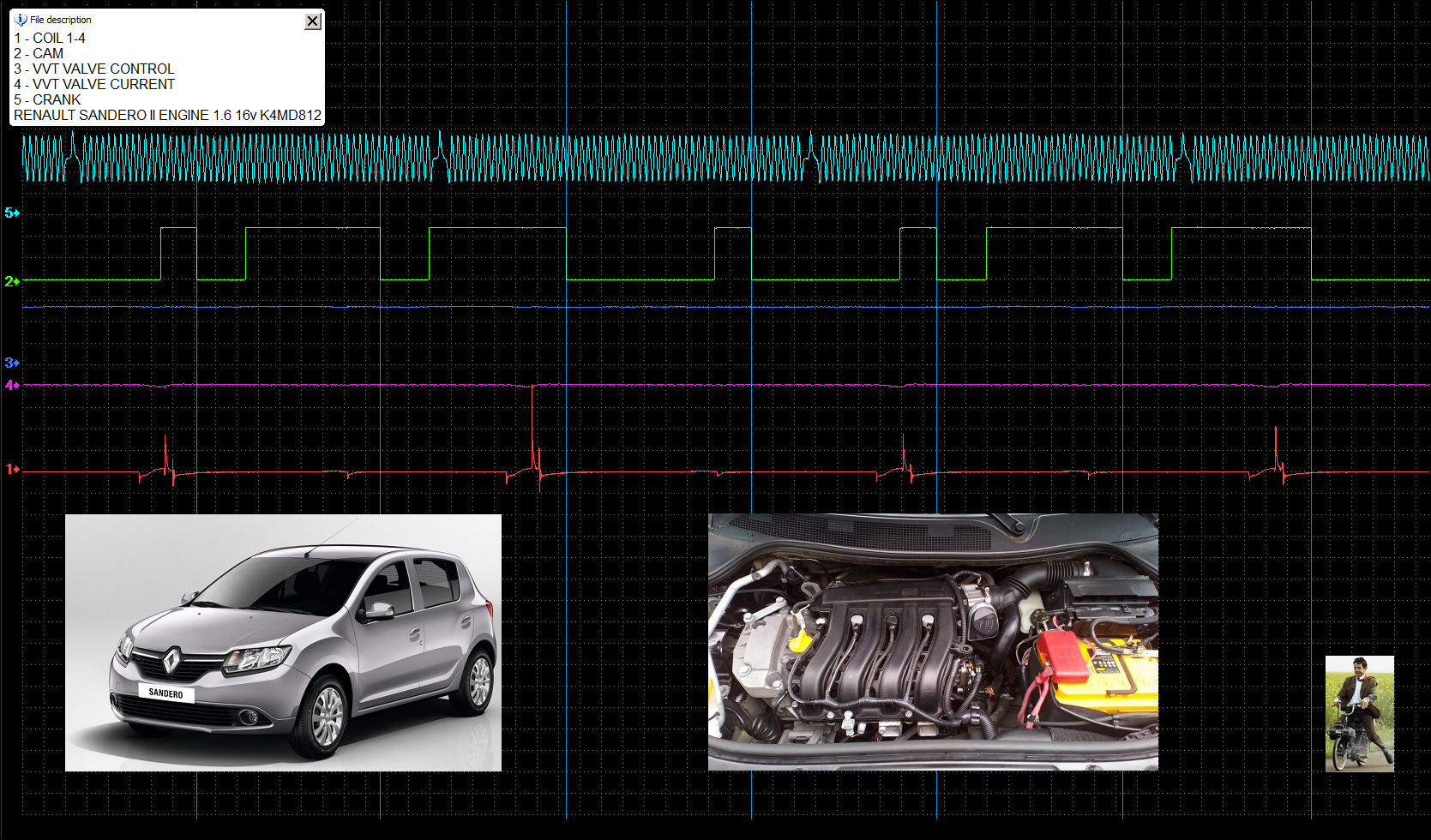Click the File description info icon

click(21, 20)
